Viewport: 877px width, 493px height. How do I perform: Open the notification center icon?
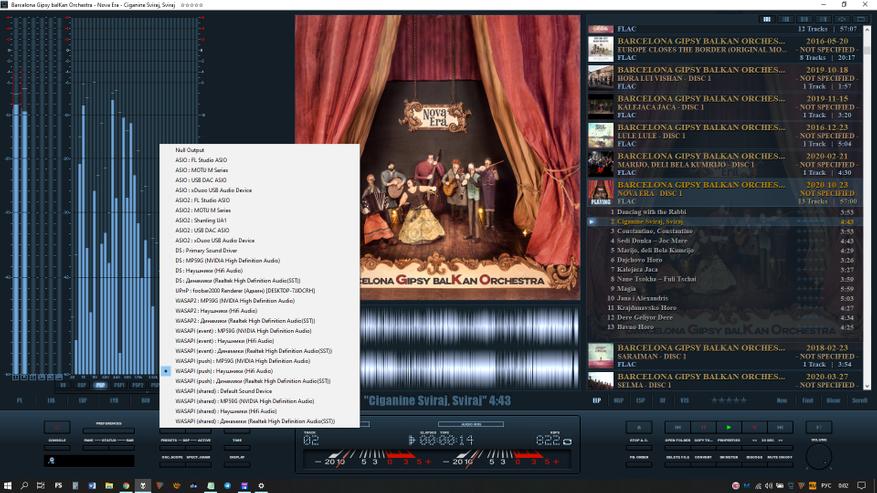862,486
